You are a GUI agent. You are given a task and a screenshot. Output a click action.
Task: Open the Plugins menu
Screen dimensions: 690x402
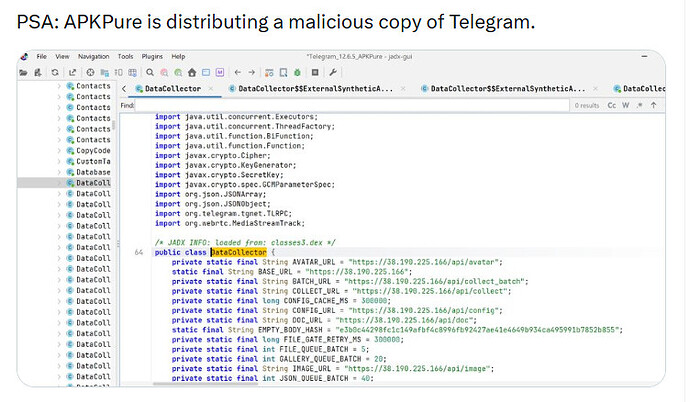click(x=152, y=57)
